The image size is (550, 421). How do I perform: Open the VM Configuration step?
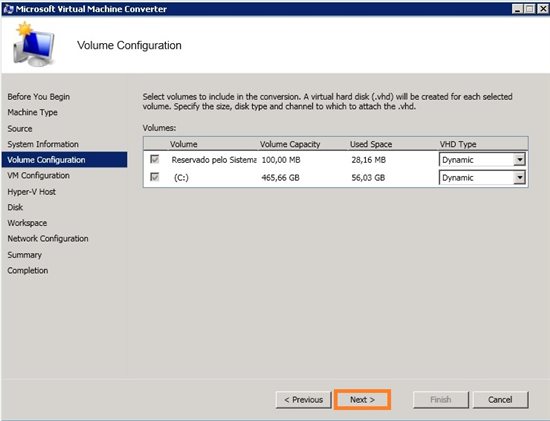pos(38,175)
